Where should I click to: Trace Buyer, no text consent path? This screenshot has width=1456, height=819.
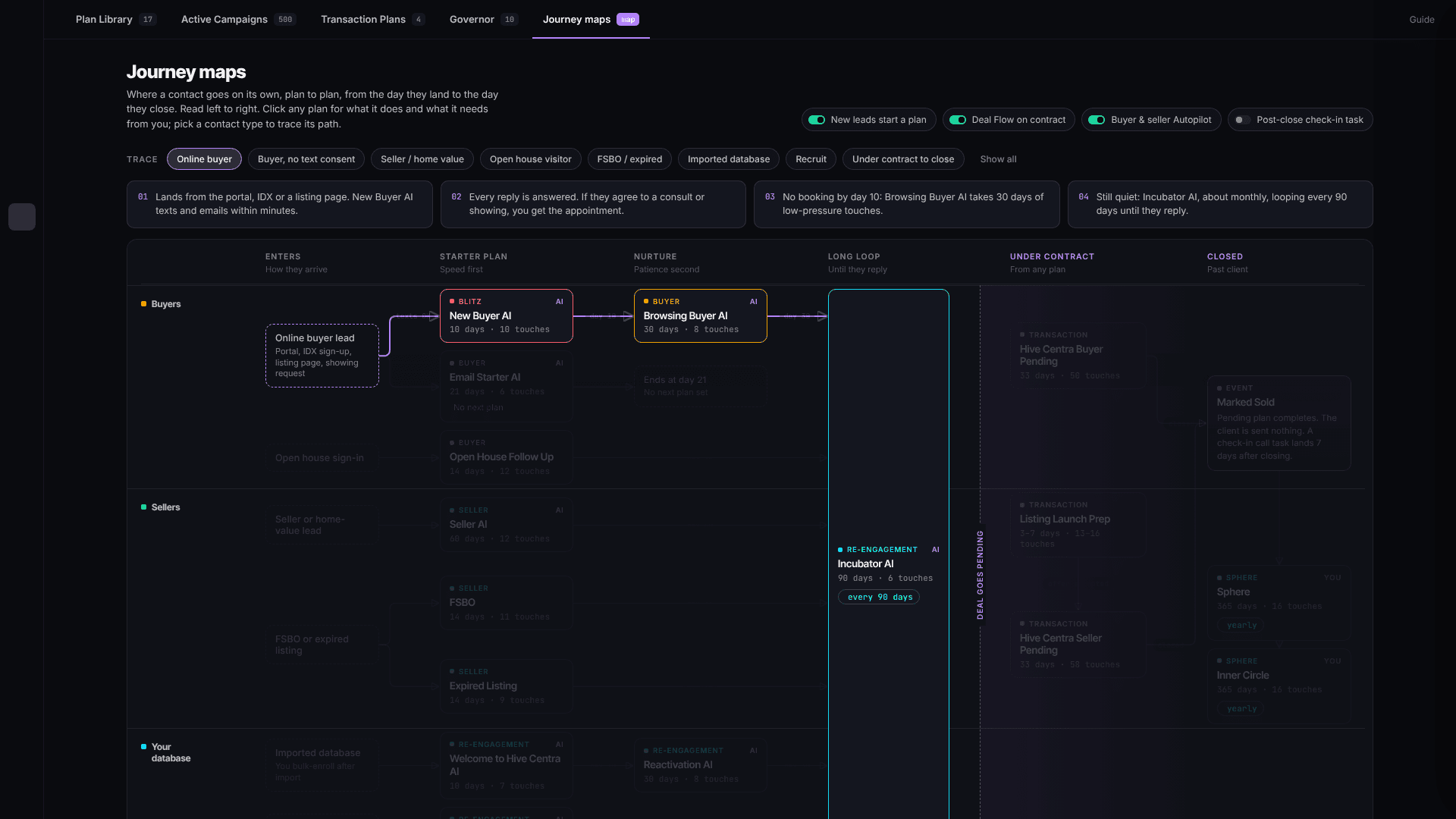pyautogui.click(x=306, y=159)
